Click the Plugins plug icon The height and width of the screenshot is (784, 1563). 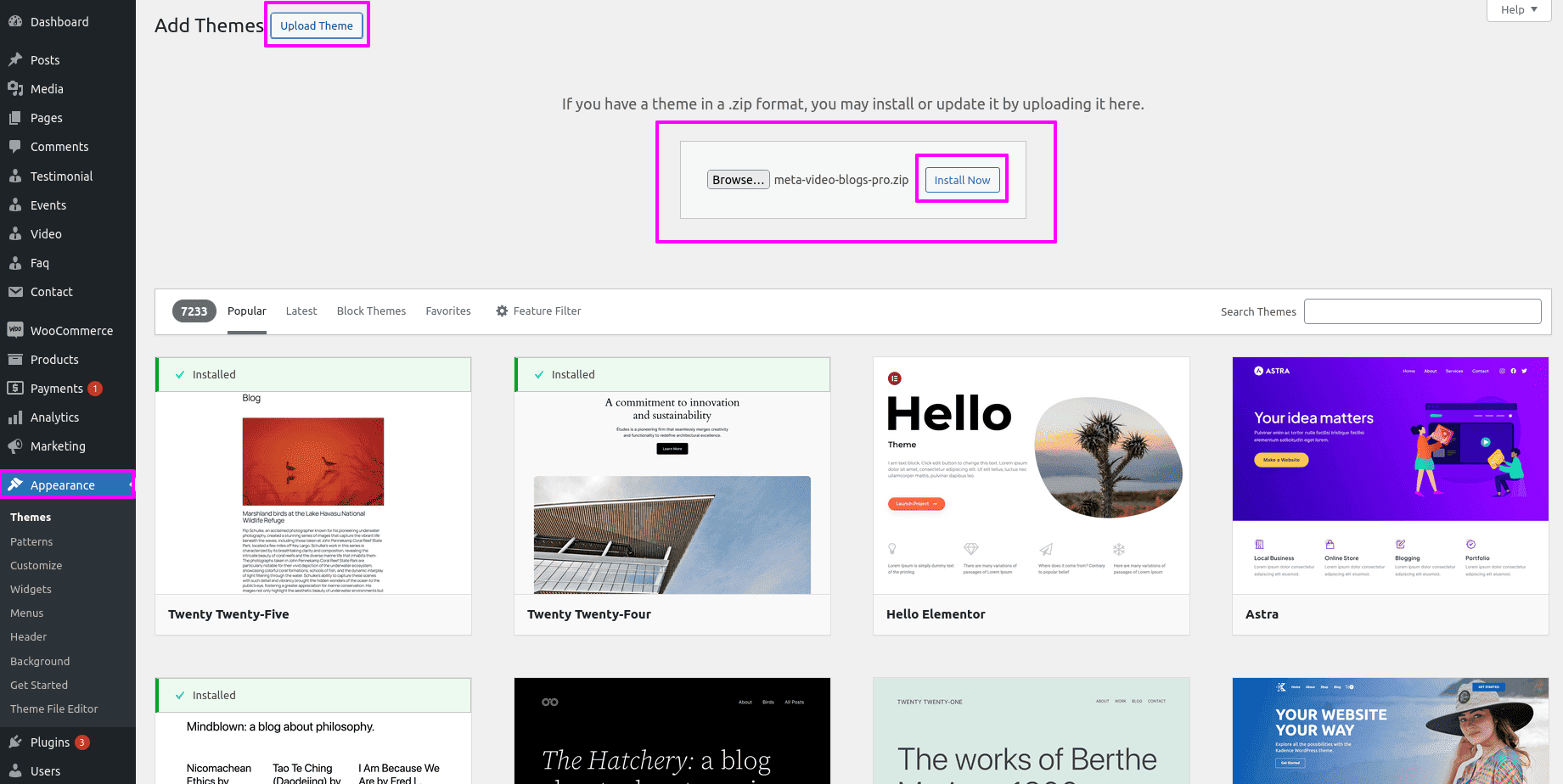(x=15, y=742)
